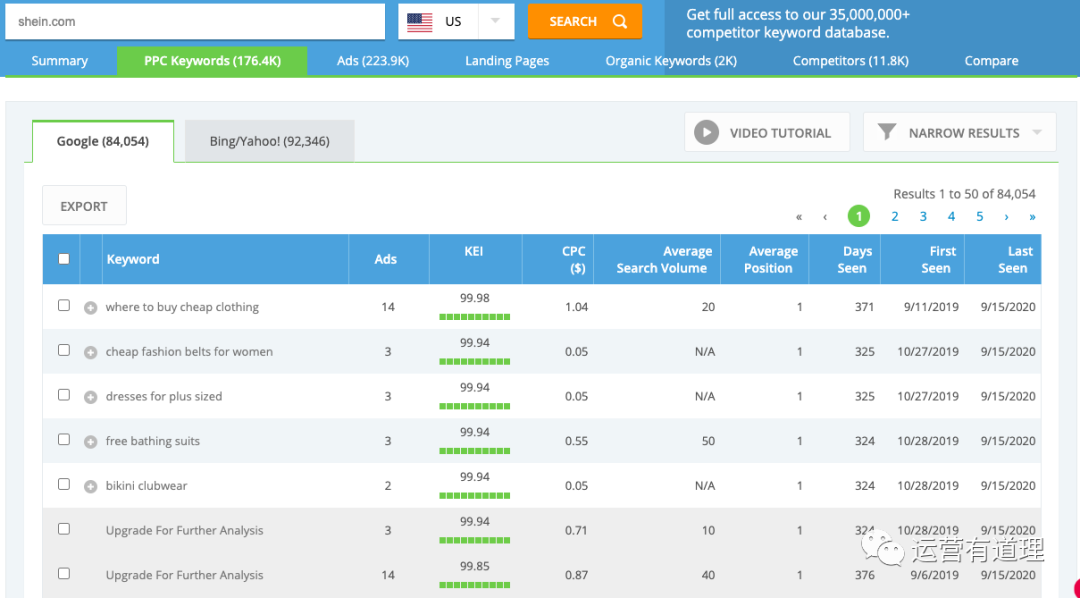Open the country selector dropdown arrow
The width and height of the screenshot is (1080, 598).
pos(495,22)
